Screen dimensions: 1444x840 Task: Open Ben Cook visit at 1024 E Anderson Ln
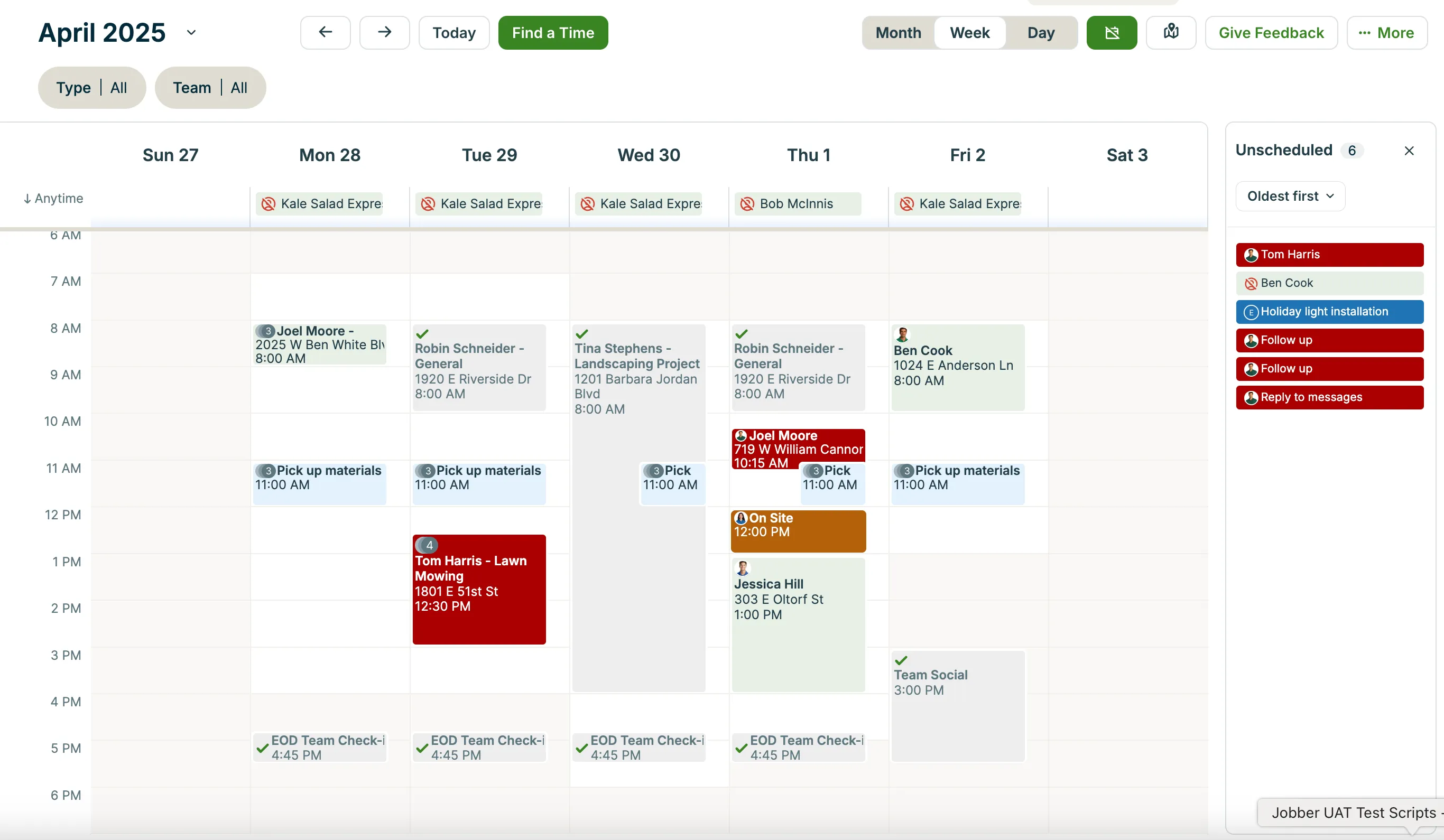click(958, 368)
